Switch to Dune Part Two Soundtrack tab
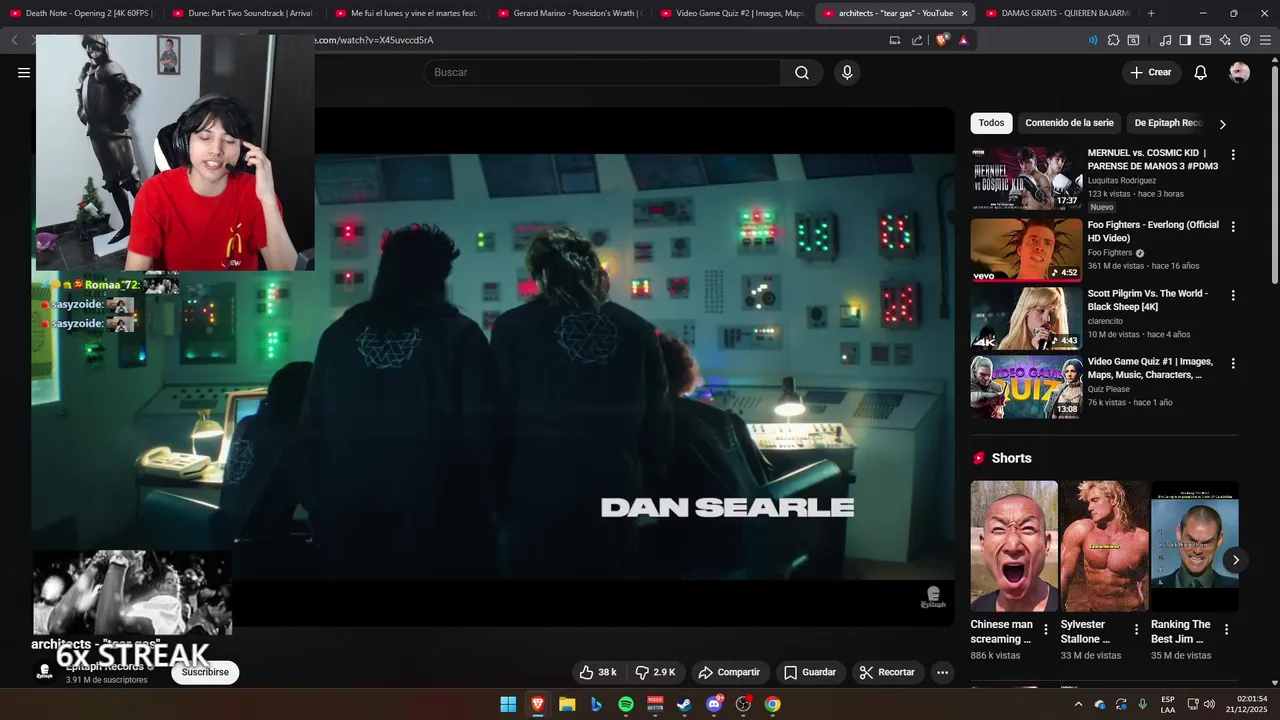Image resolution: width=1280 pixels, height=720 pixels. [x=244, y=13]
